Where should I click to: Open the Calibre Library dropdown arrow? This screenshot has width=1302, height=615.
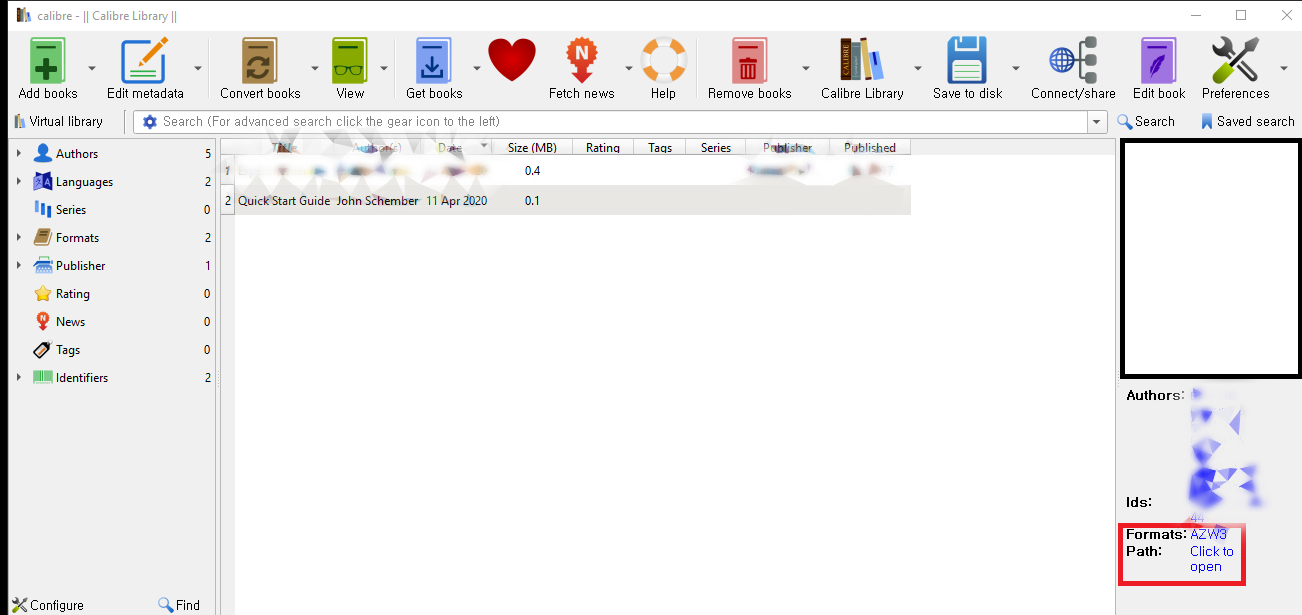point(917,68)
